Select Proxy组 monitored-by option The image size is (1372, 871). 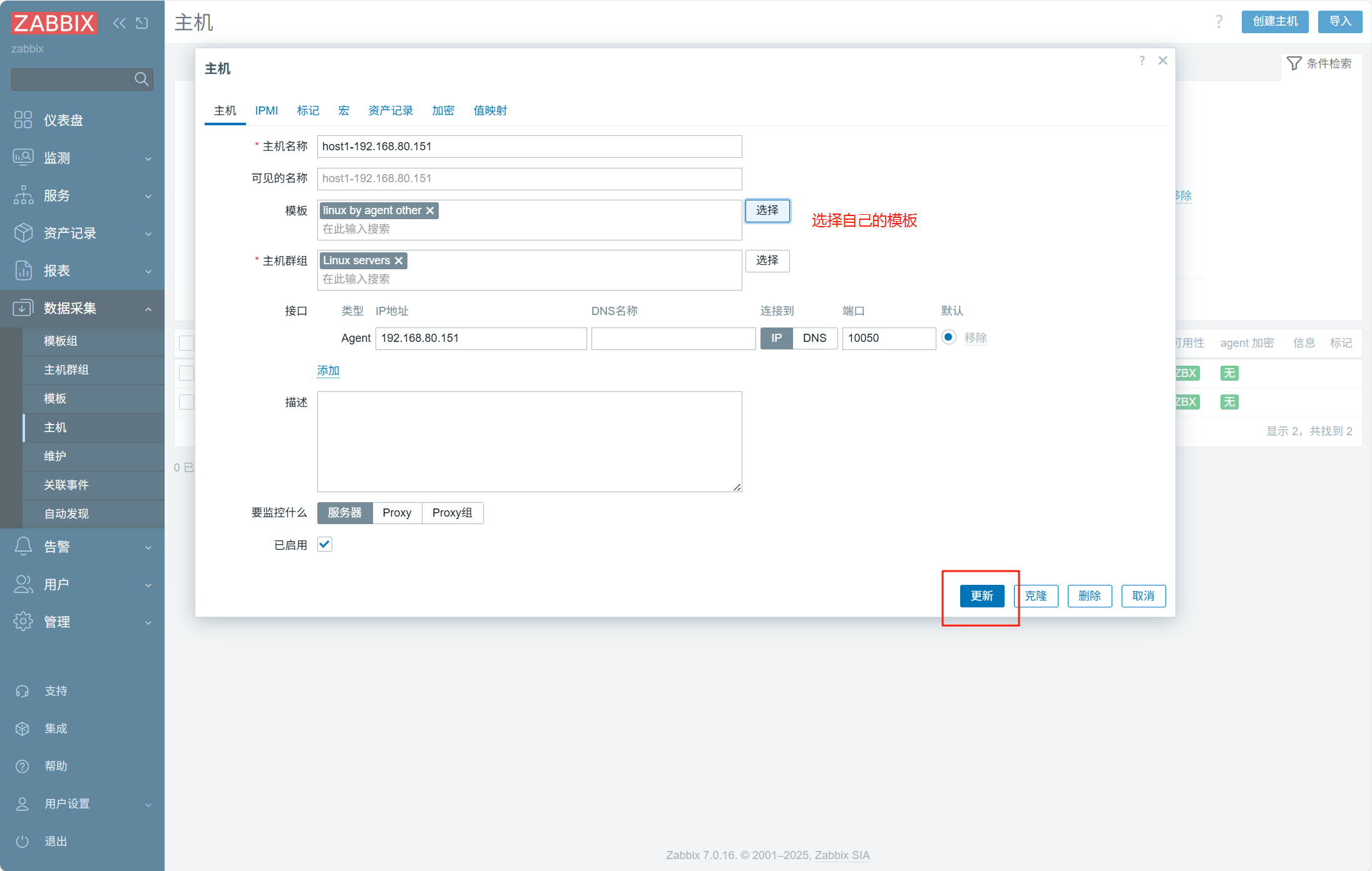(453, 513)
